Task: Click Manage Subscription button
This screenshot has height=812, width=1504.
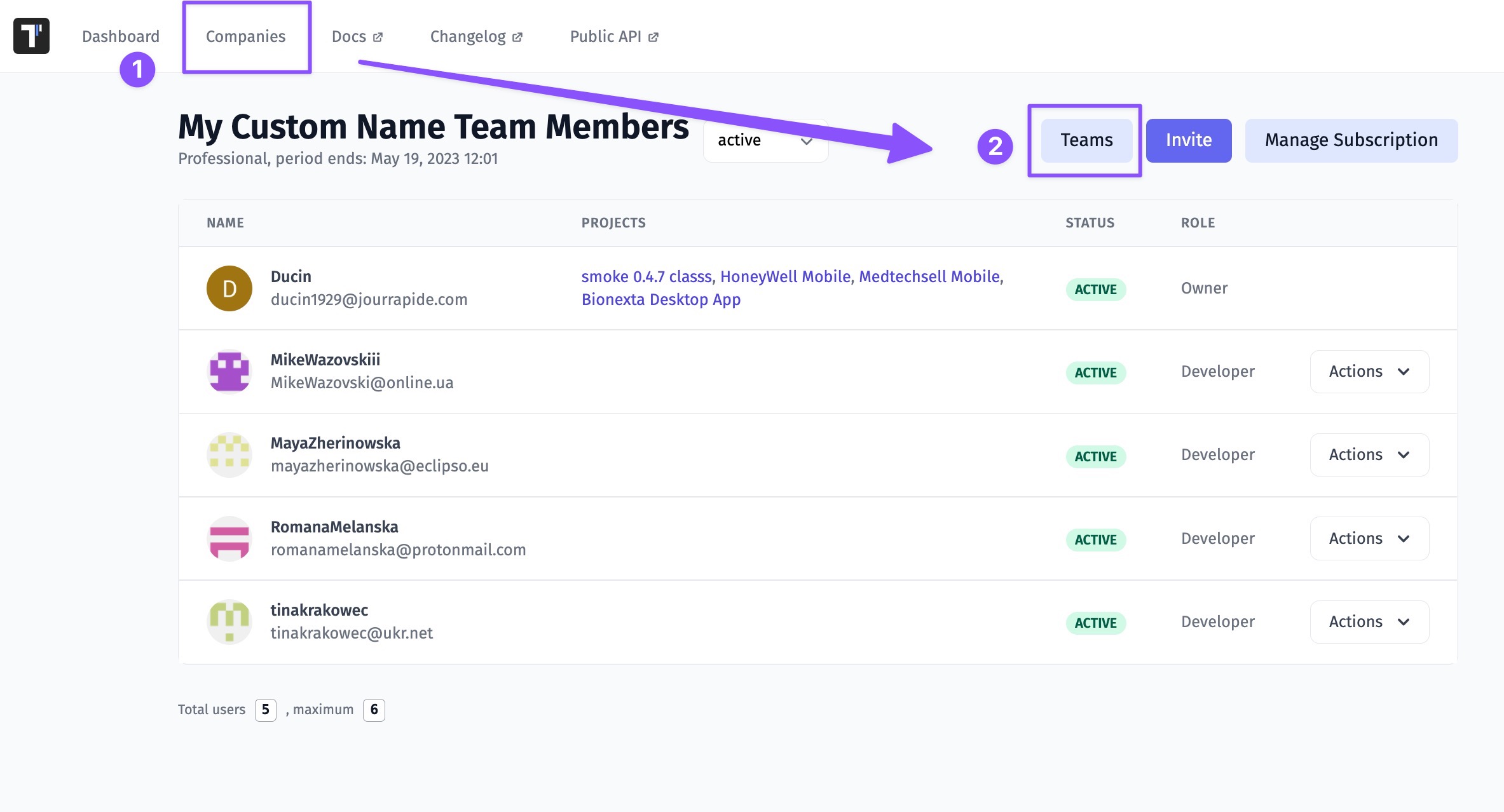Action: click(1351, 139)
